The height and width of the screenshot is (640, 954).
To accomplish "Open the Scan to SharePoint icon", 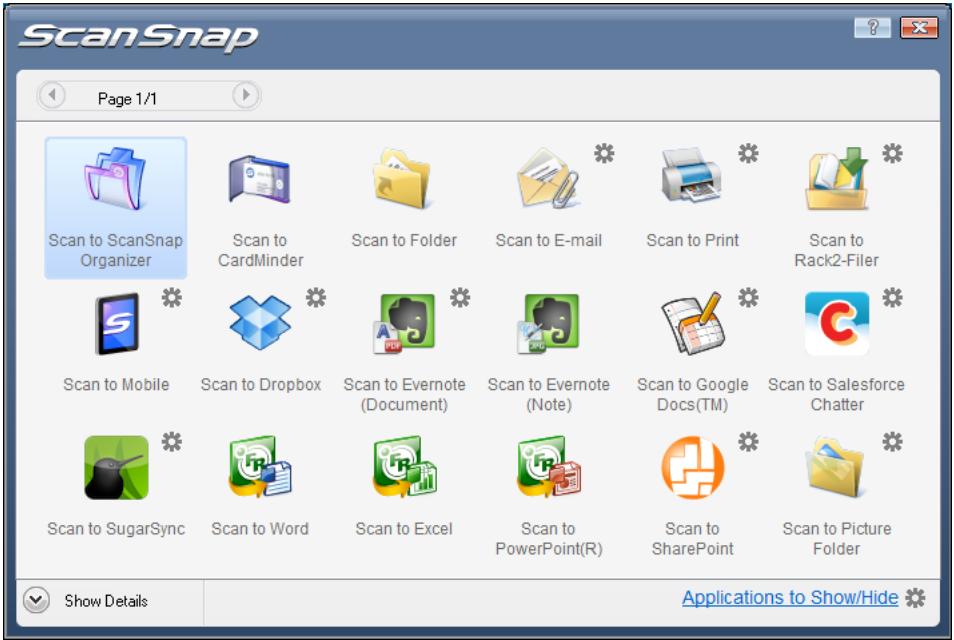I will click(692, 467).
